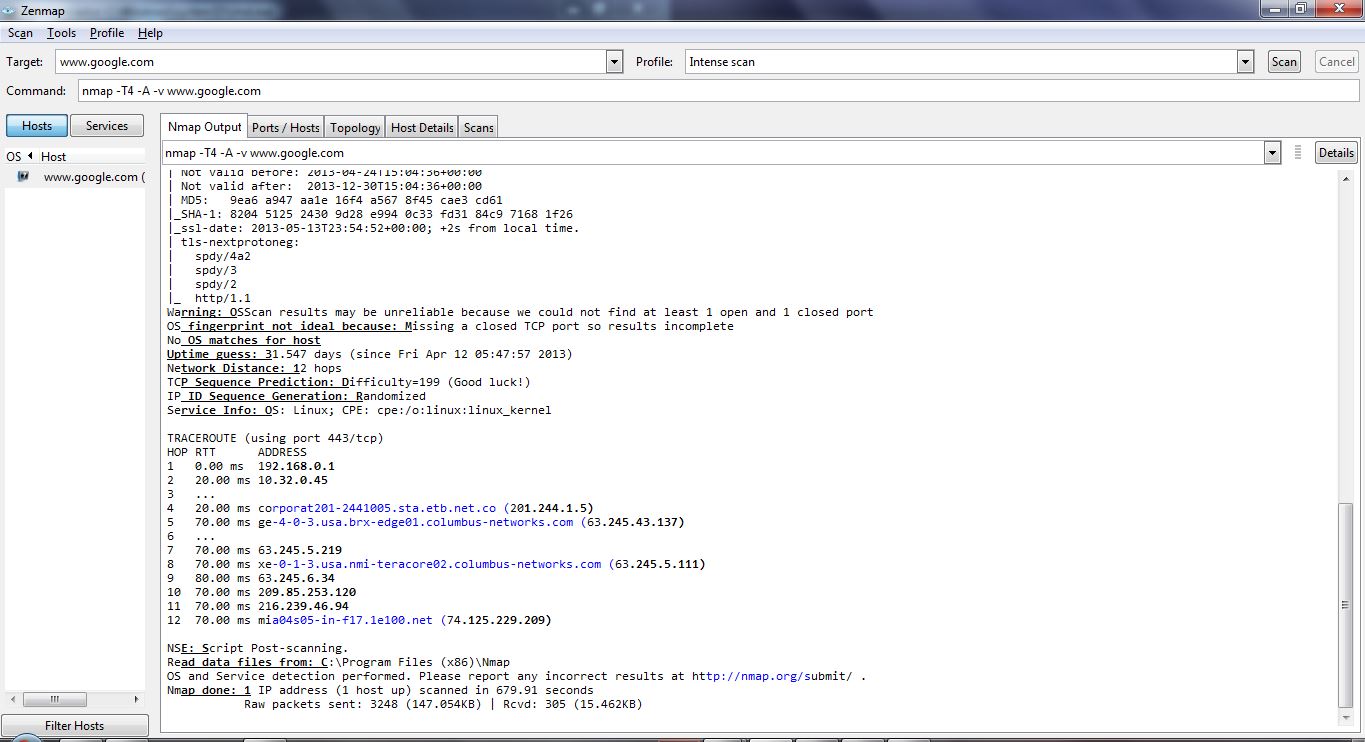
Task: Switch to Ports / Hosts tab
Action: (x=286, y=128)
